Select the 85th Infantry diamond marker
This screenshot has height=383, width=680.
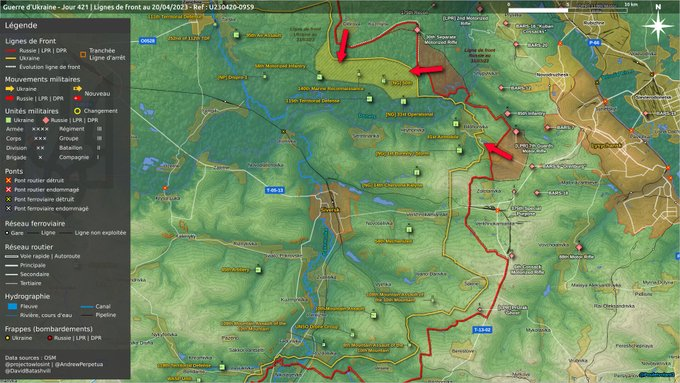[x=507, y=114]
